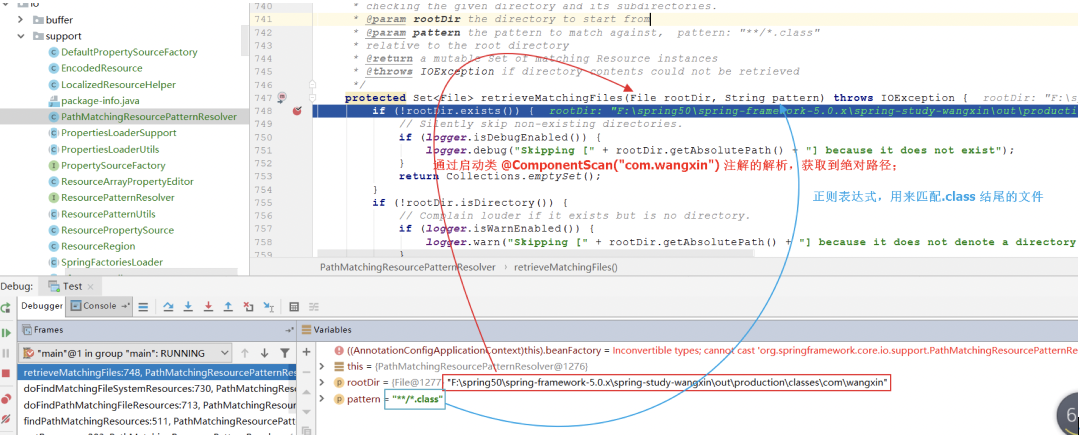Click Show Execution Point icon
The width and height of the screenshot is (1080, 438).
point(143,306)
